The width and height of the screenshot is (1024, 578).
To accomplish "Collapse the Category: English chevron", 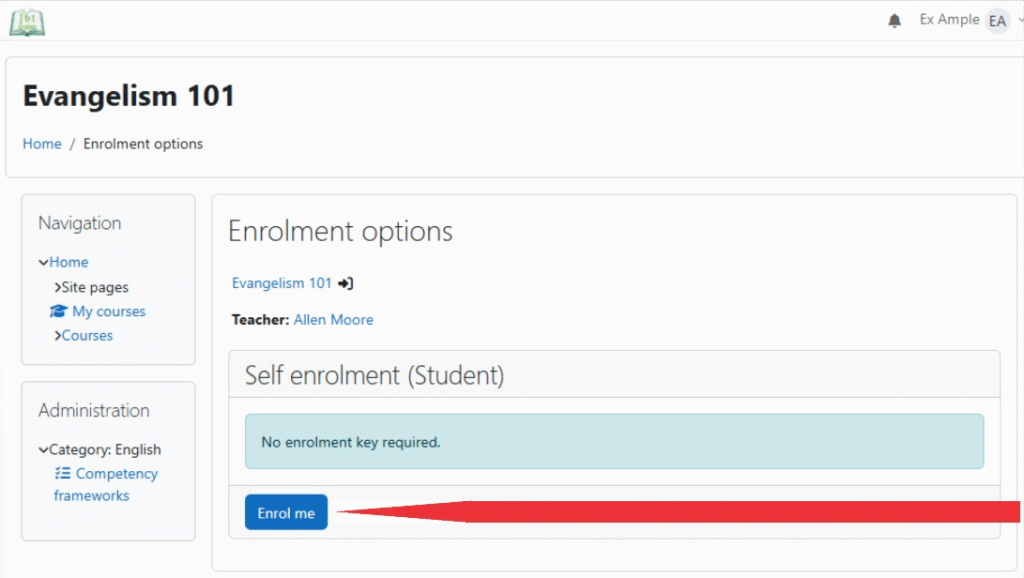I will (44, 450).
